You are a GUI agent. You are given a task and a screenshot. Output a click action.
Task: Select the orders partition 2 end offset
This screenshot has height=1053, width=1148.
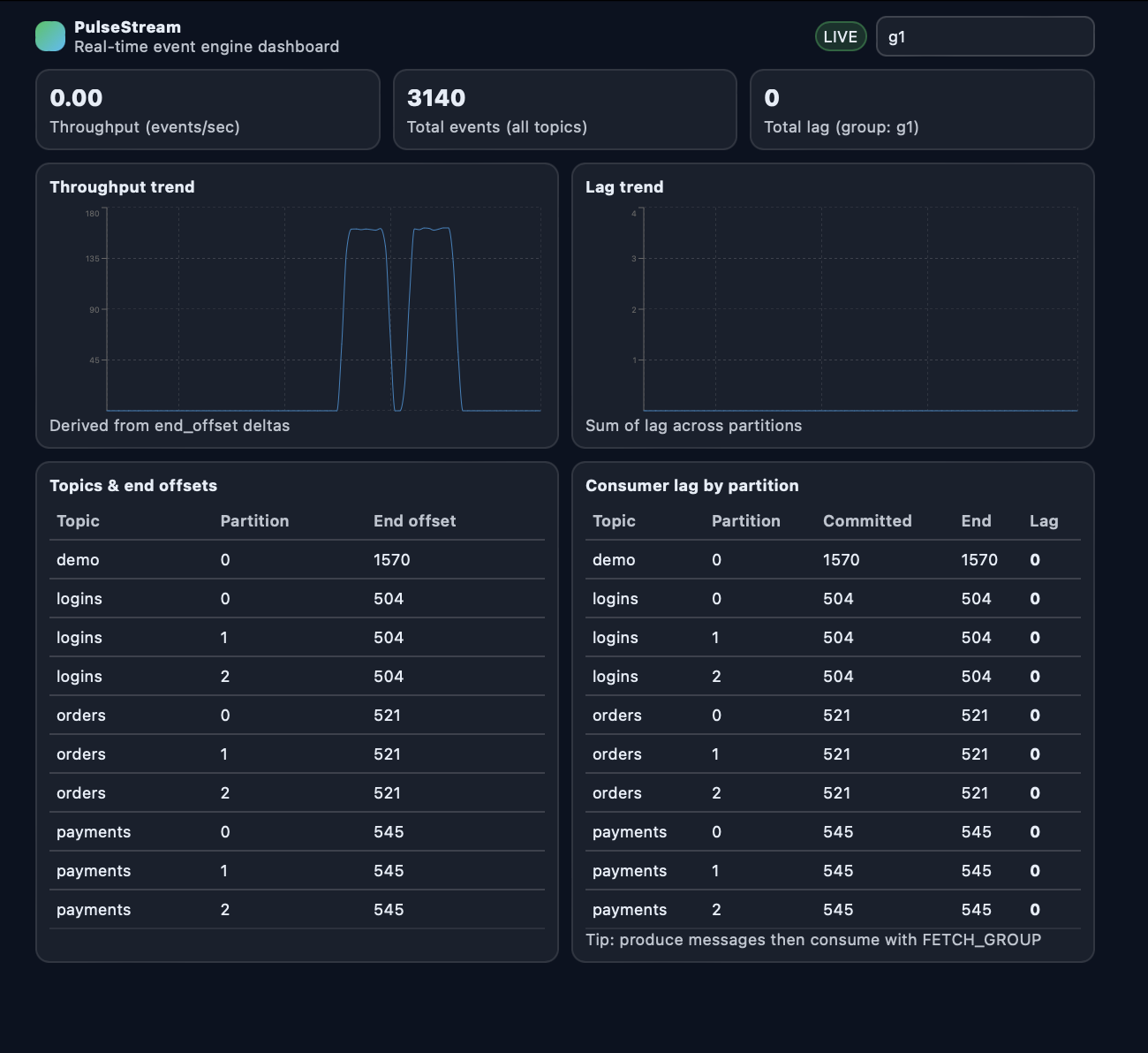click(x=387, y=792)
